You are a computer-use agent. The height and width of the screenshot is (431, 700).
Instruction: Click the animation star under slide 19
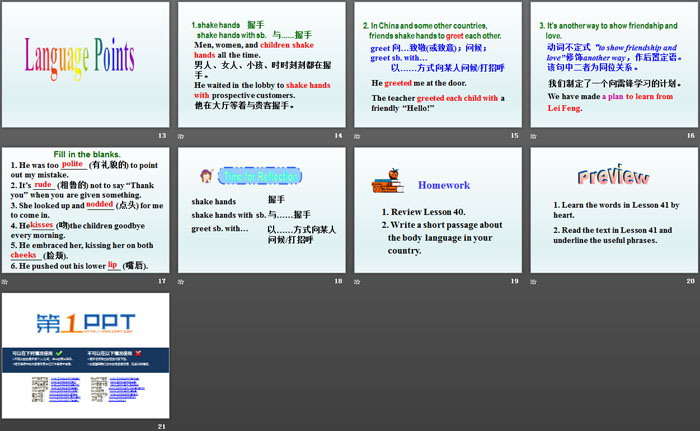[357, 282]
